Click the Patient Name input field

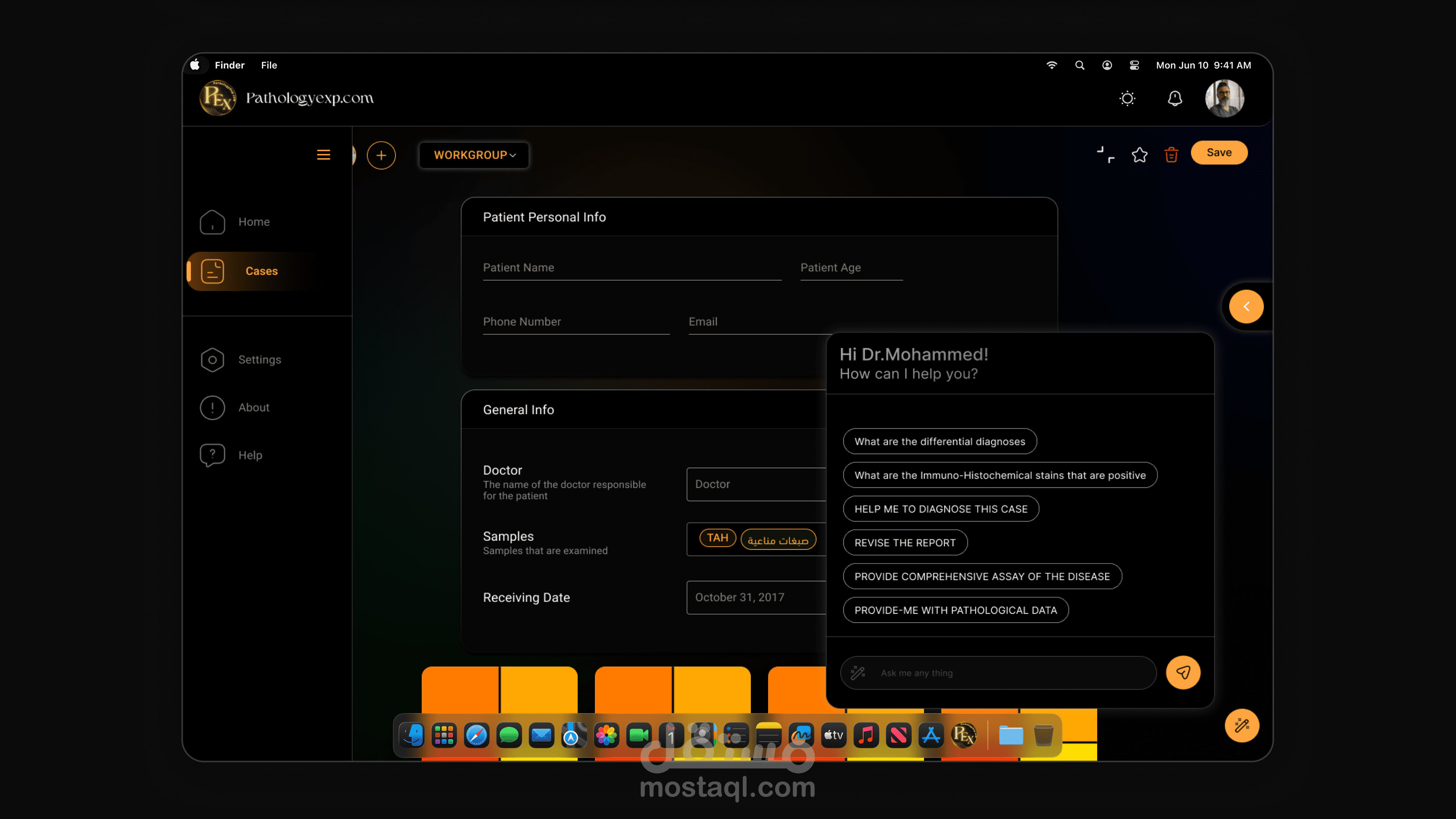coord(631,268)
